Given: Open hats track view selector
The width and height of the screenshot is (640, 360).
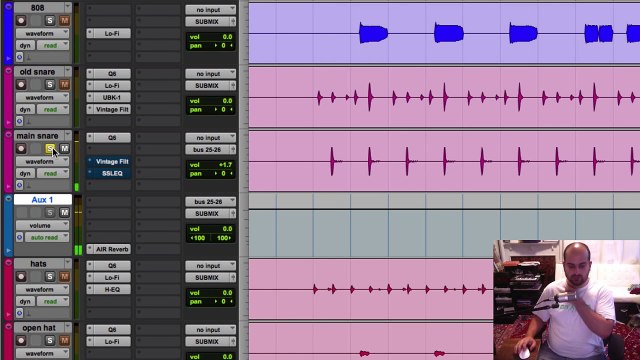Looking at the screenshot, I should pos(42,289).
